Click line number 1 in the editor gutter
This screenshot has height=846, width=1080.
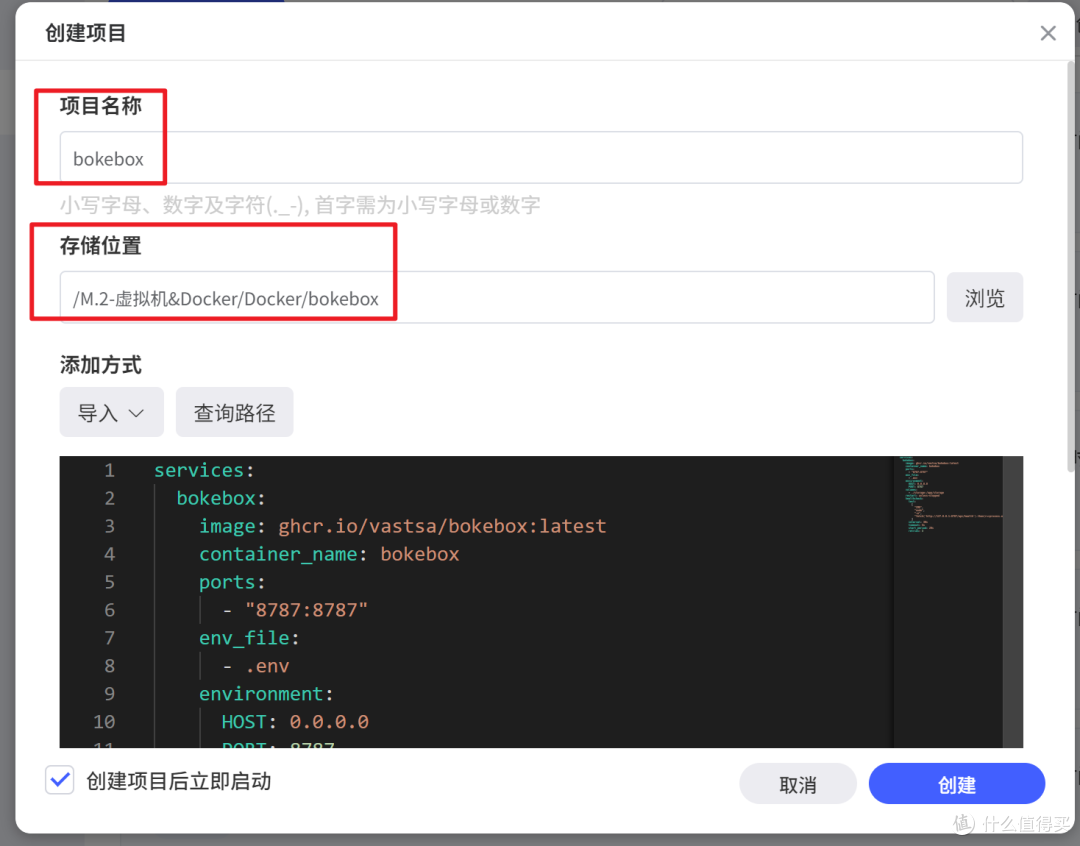coord(110,471)
